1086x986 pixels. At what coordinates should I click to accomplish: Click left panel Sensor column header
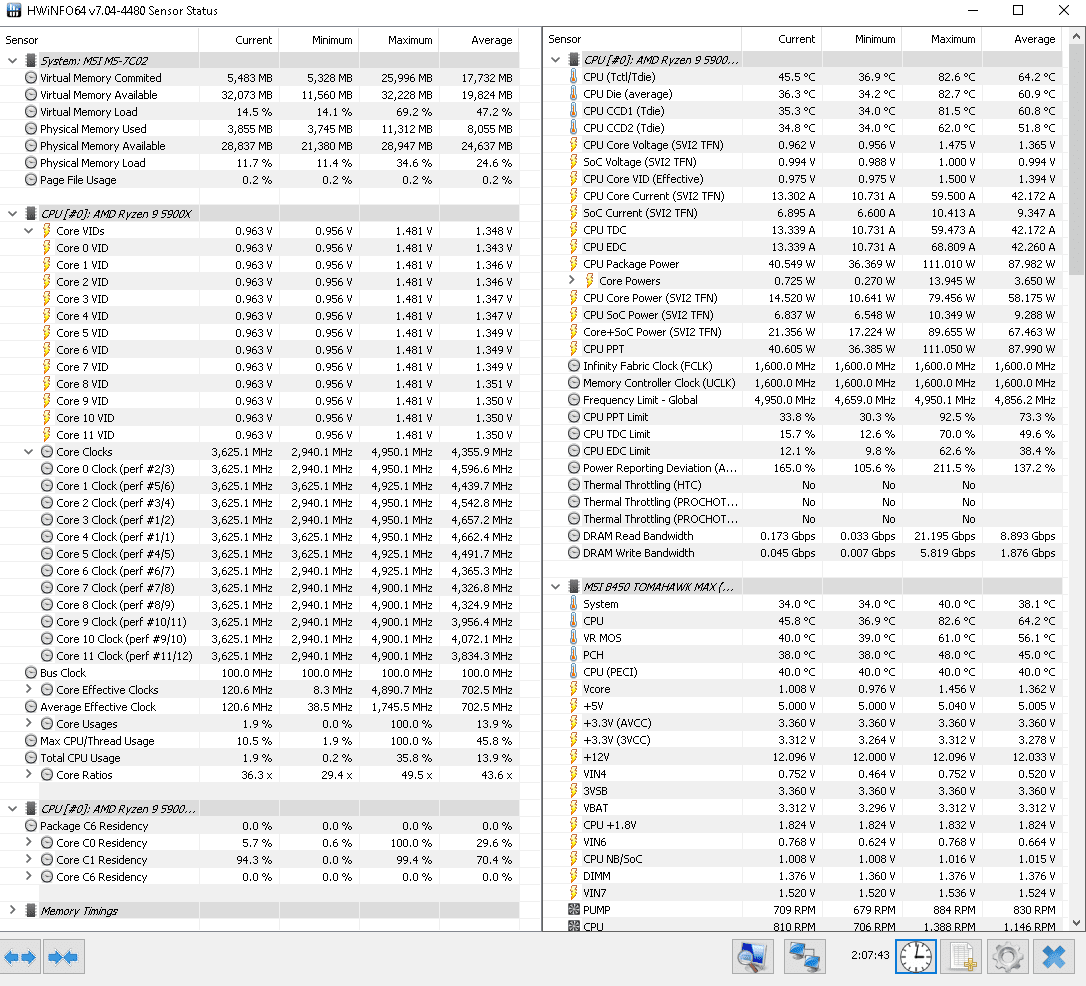[x=100, y=40]
